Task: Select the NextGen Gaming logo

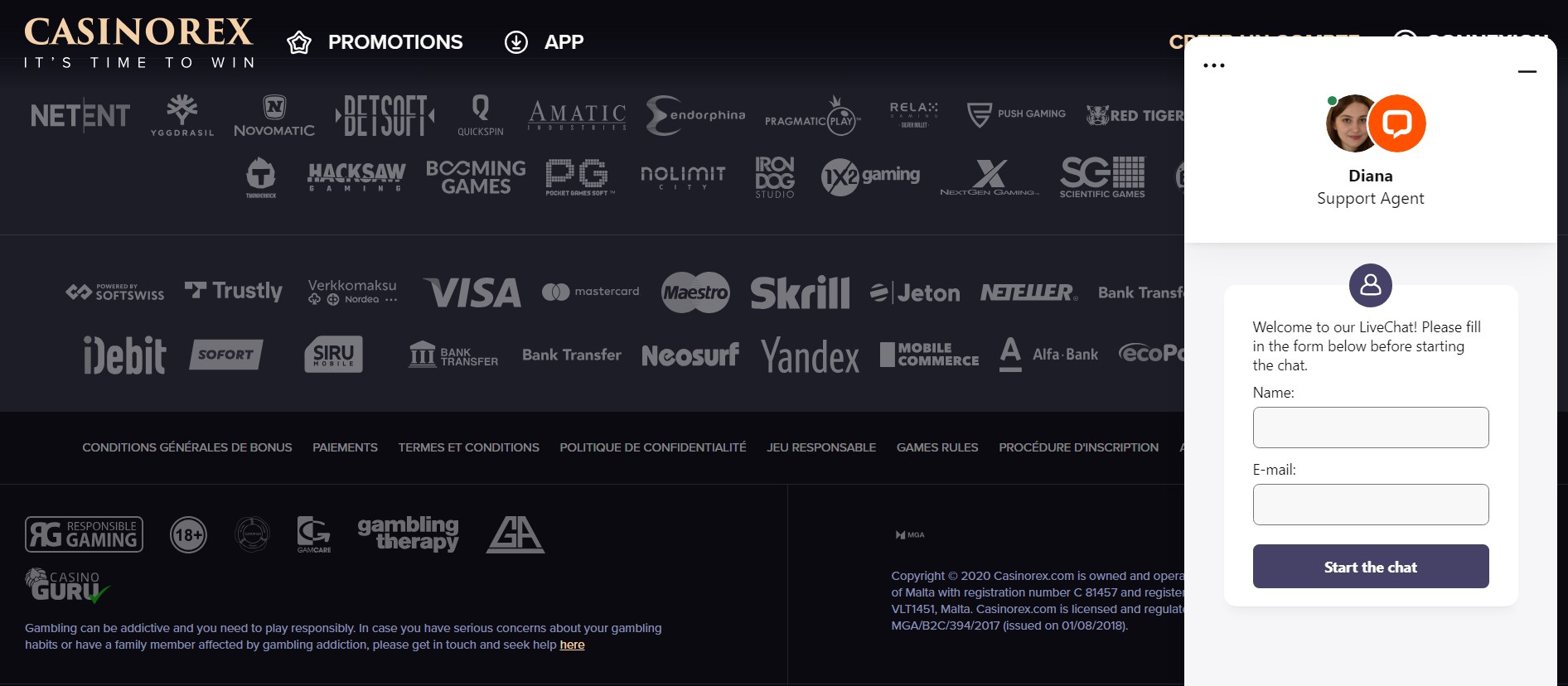Action: pyautogui.click(x=990, y=177)
